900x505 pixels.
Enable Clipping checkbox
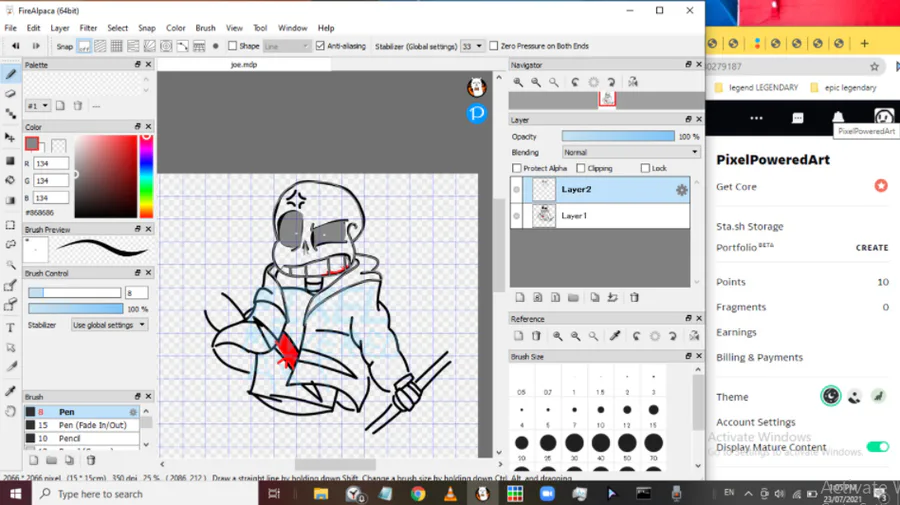[581, 168]
